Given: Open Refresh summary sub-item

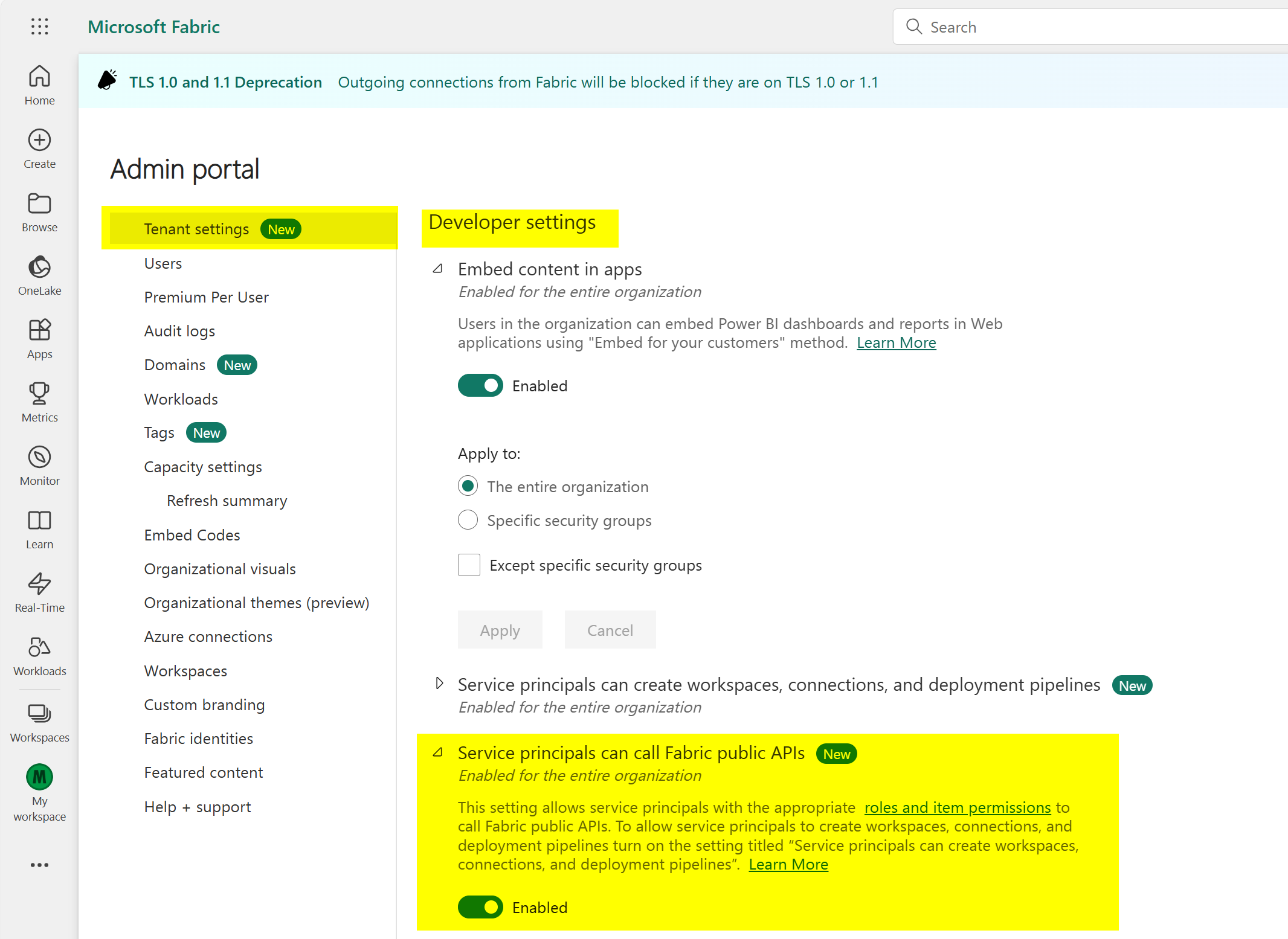Looking at the screenshot, I should coord(227,501).
